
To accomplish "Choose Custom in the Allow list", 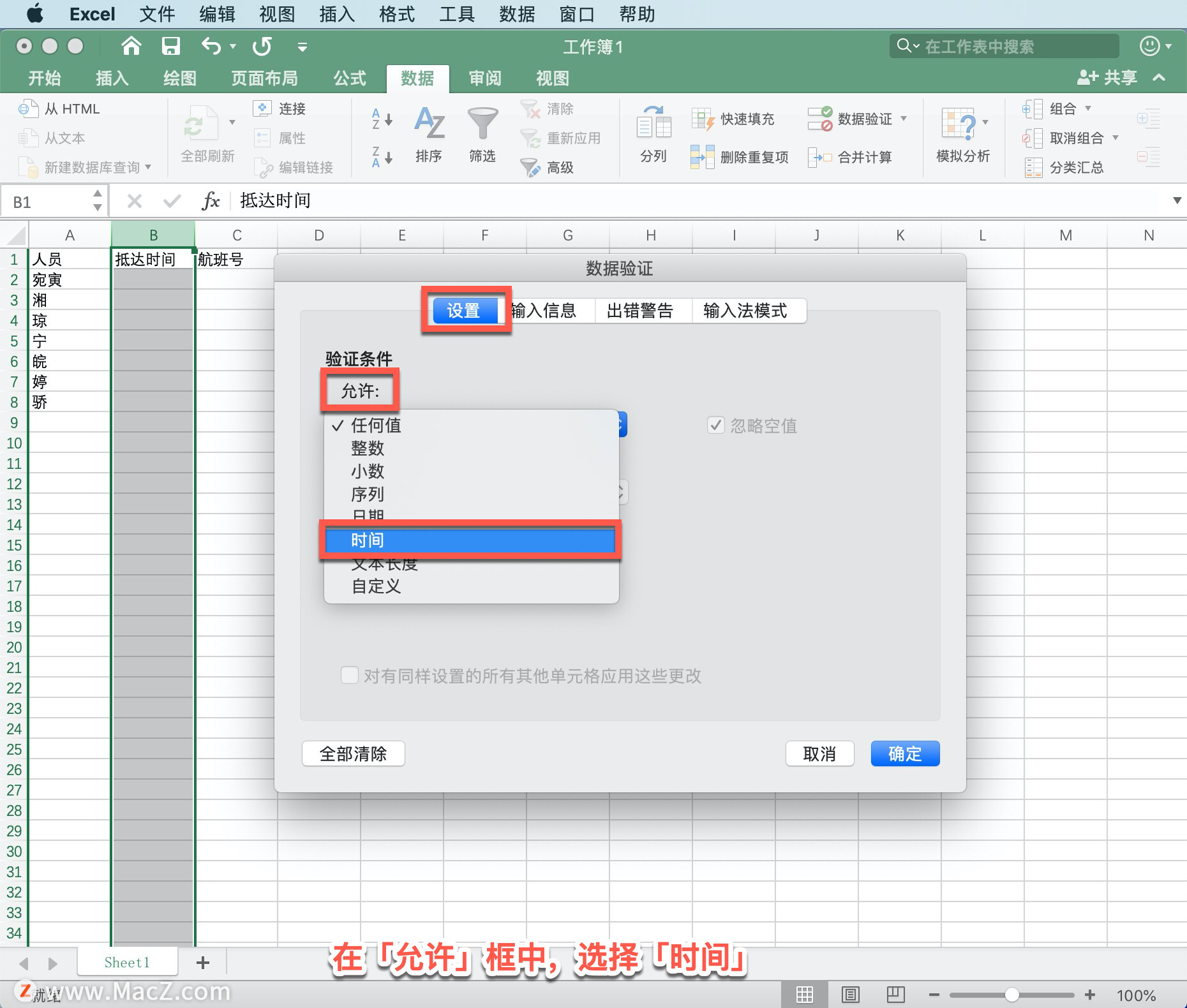I will pyautogui.click(x=472, y=586).
